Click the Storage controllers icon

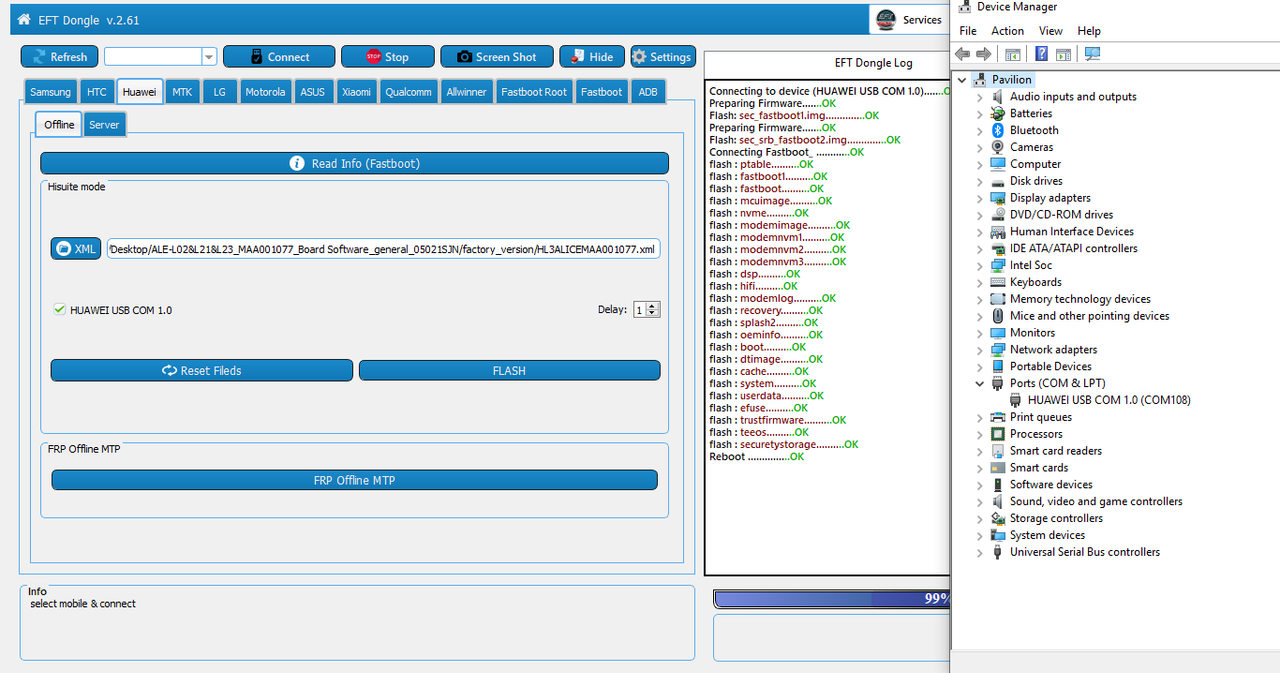pos(998,518)
